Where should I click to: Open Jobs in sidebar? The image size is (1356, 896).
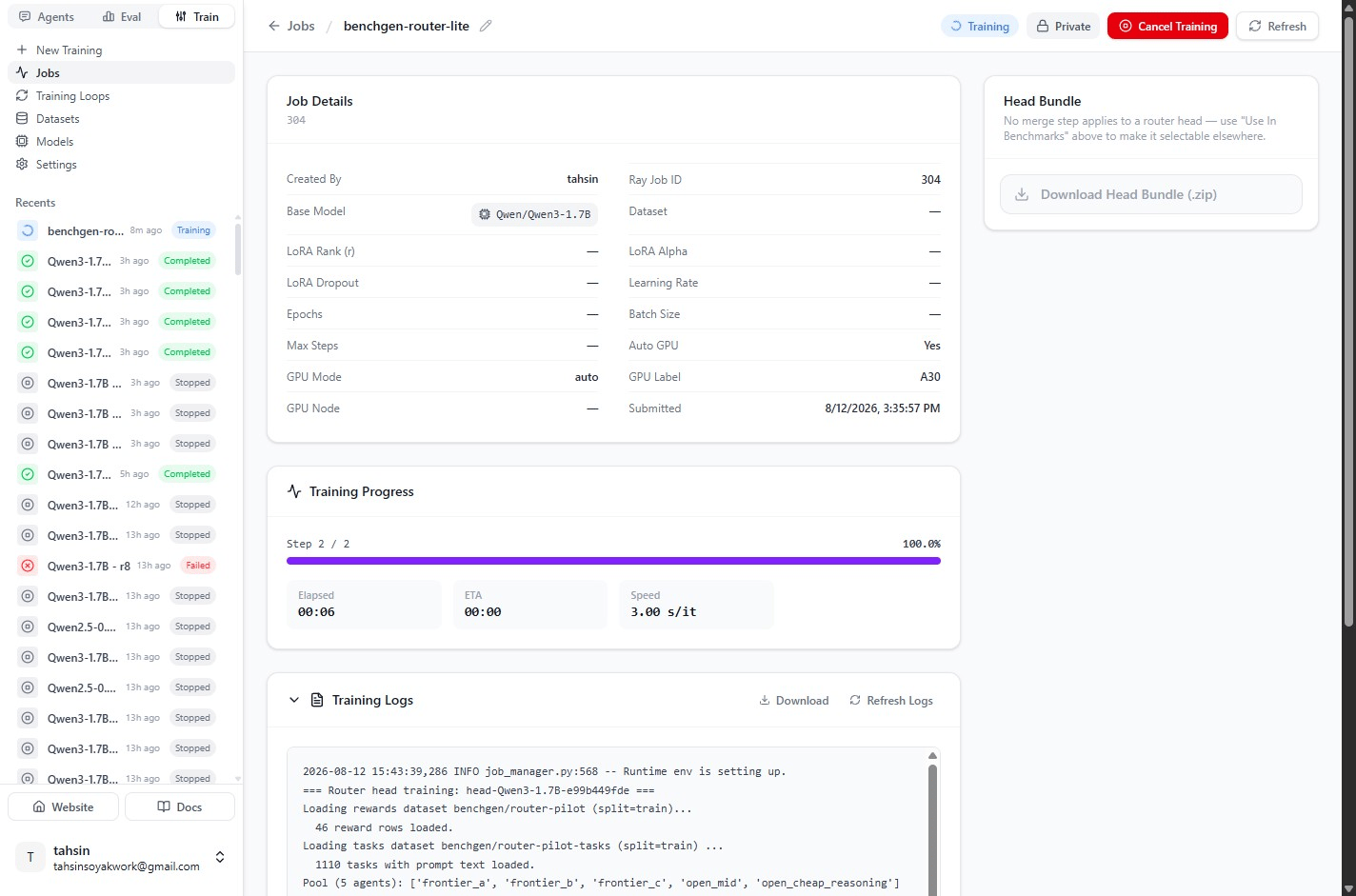coord(122,72)
